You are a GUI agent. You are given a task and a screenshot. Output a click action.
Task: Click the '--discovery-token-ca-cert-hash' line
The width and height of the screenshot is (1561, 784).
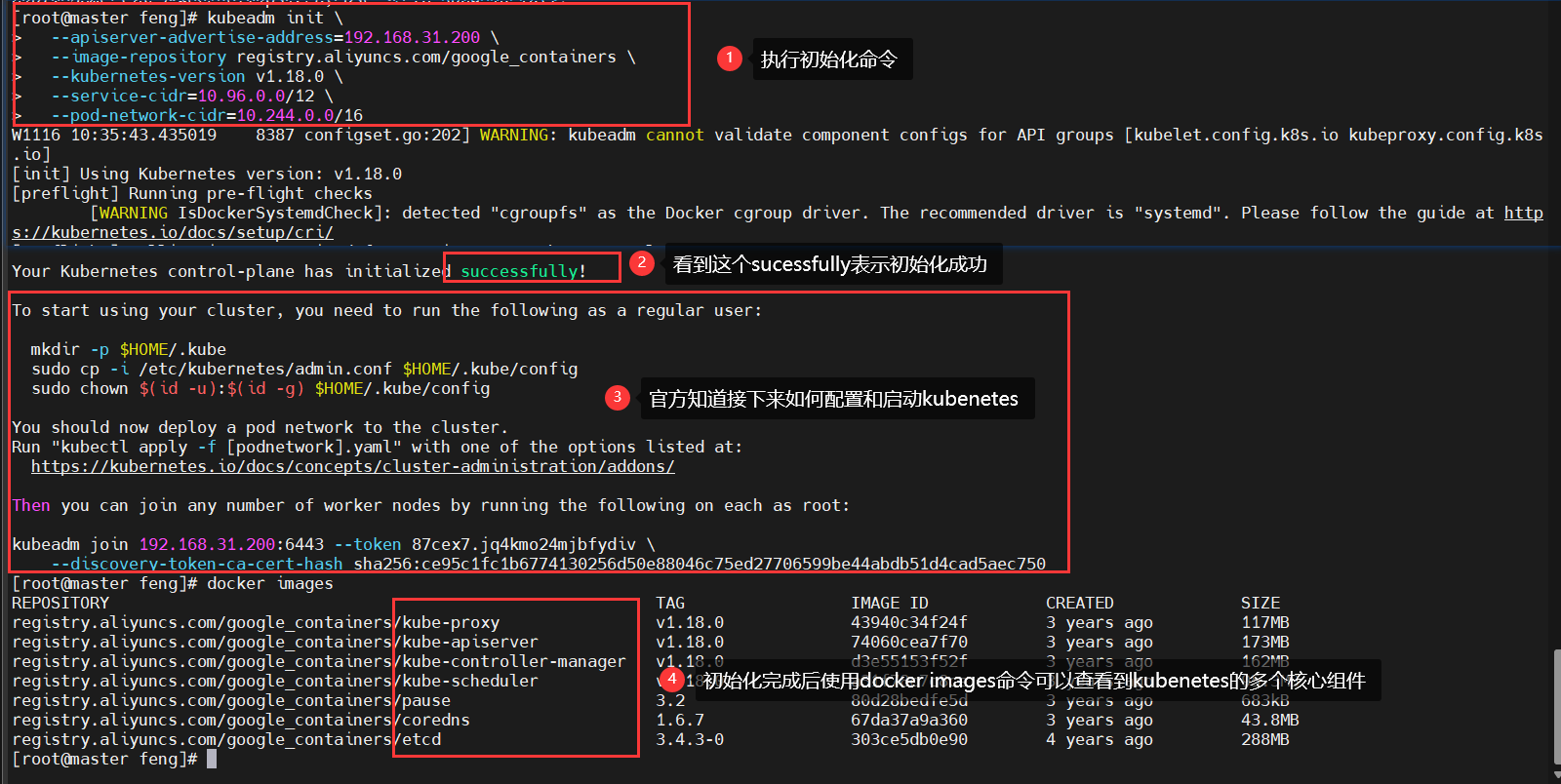point(548,564)
